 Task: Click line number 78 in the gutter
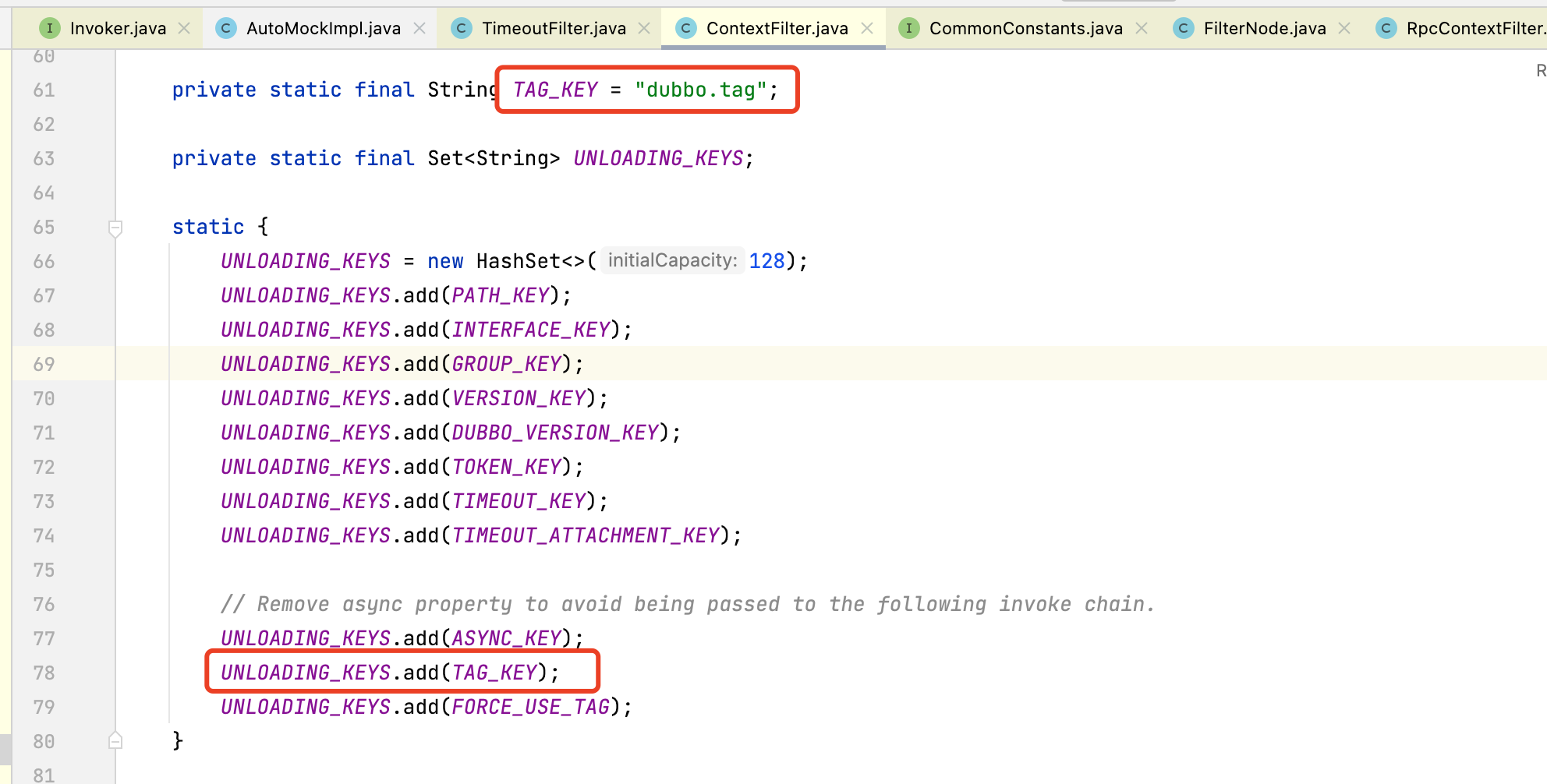[44, 673]
